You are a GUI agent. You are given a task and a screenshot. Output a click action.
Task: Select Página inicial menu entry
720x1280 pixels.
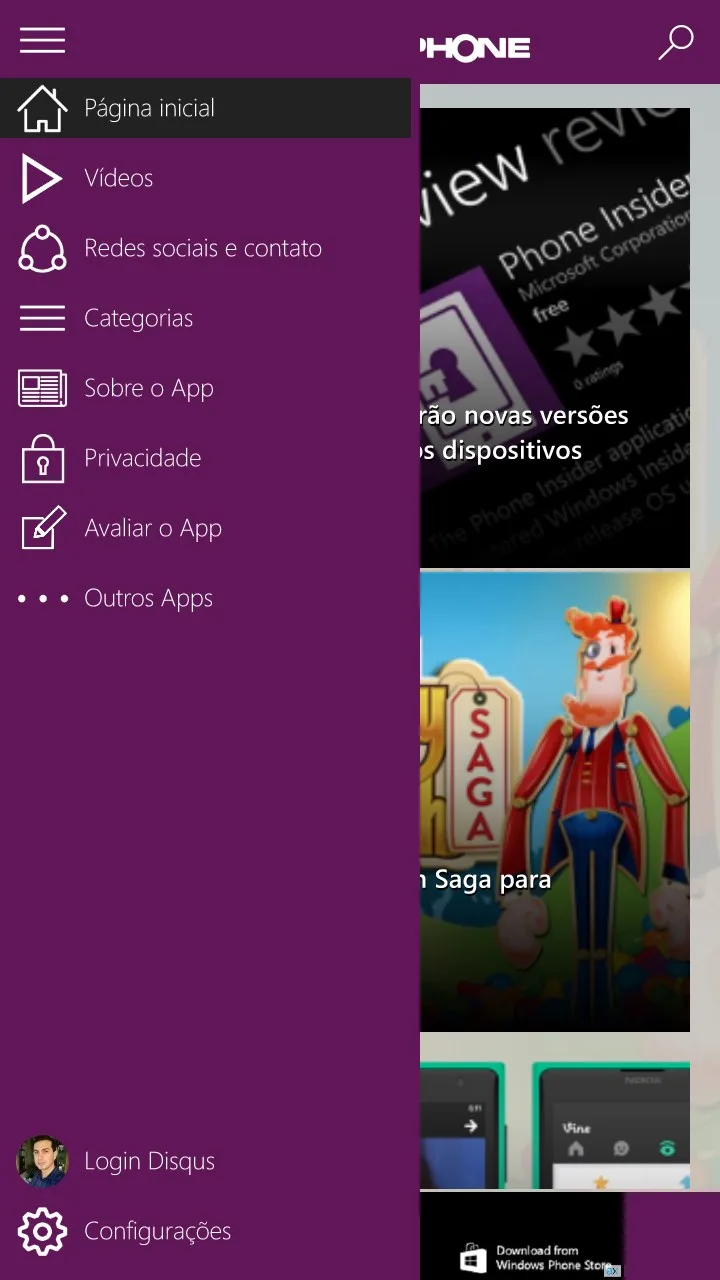(205, 108)
